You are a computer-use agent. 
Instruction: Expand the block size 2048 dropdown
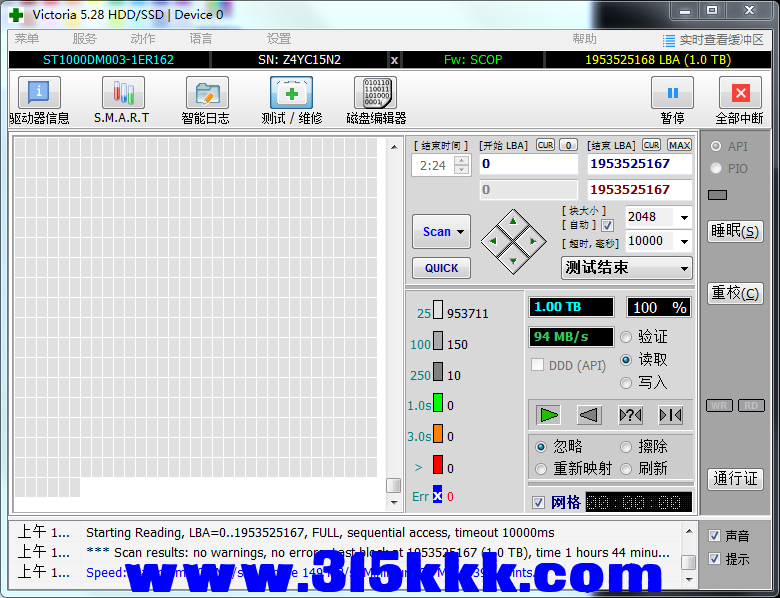(684, 217)
